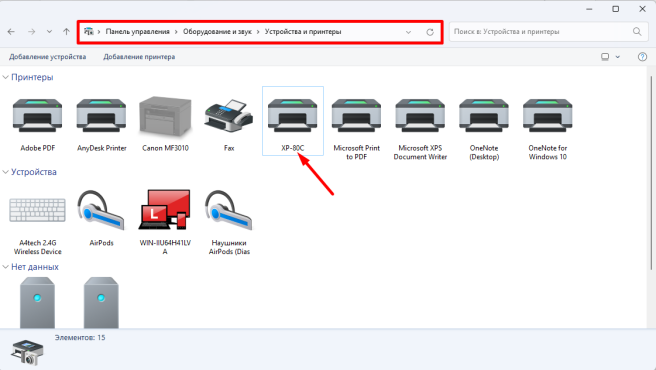Click the Canon MF3010 label text

click(x=165, y=148)
